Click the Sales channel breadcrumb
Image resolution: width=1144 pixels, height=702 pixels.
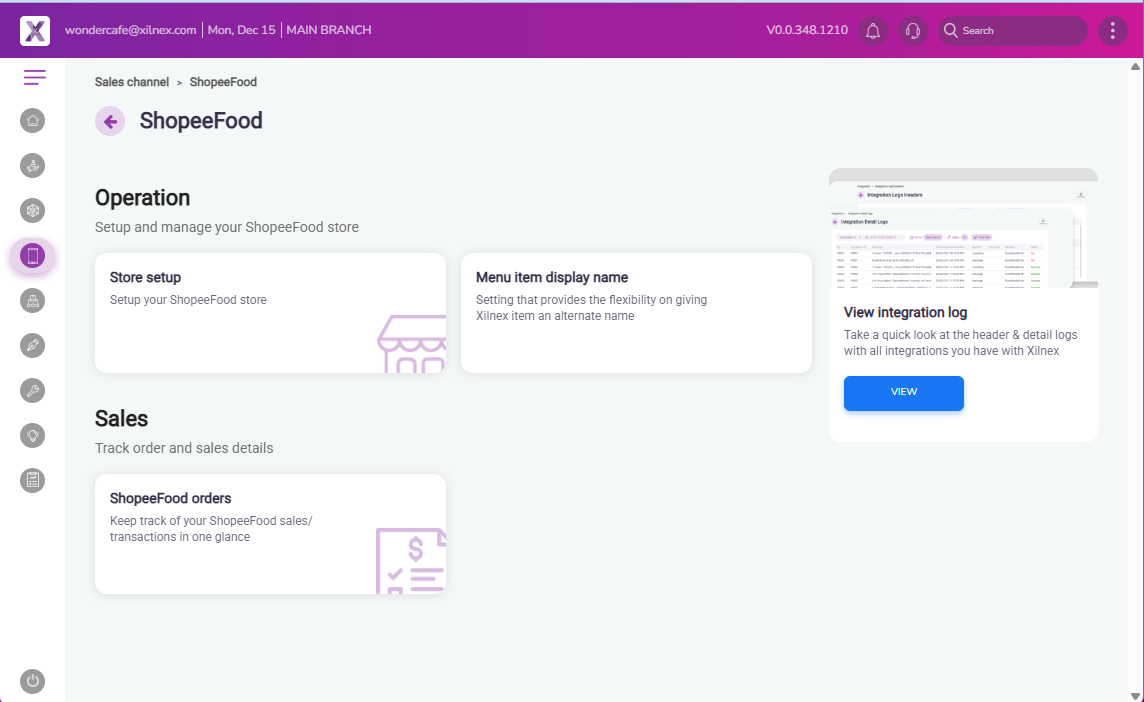pyautogui.click(x=132, y=82)
